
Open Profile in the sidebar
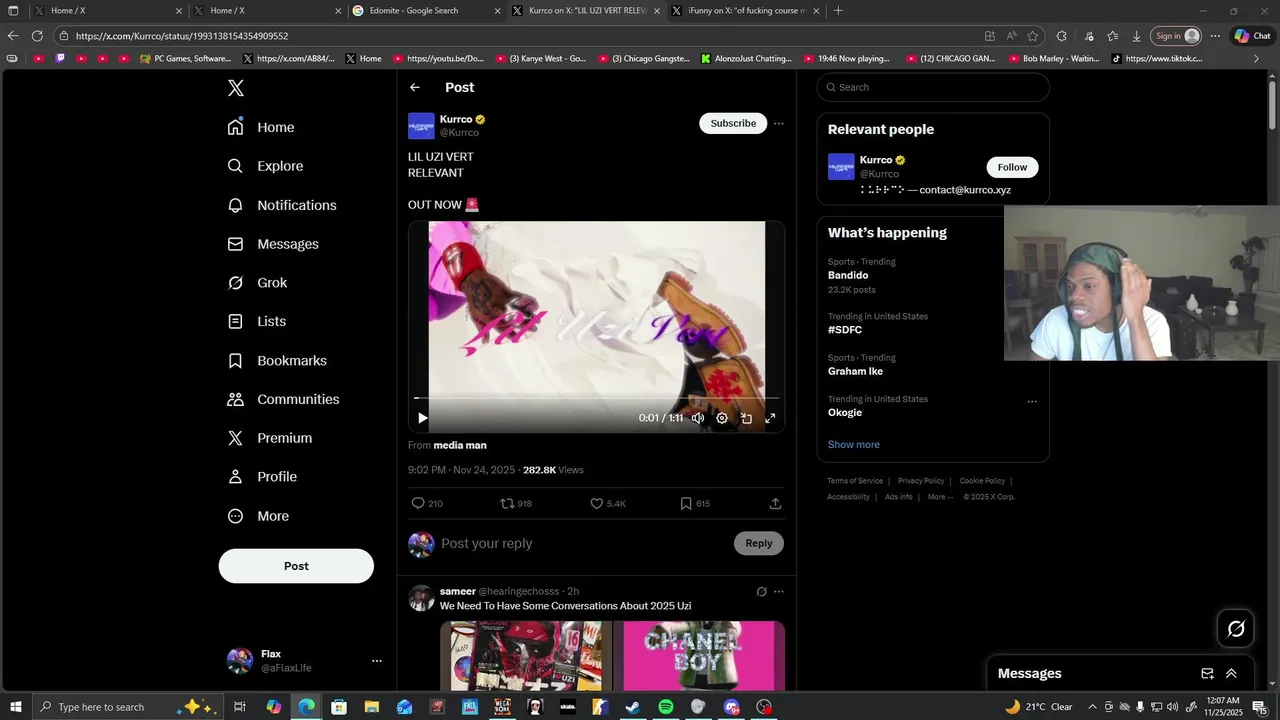click(x=262, y=477)
